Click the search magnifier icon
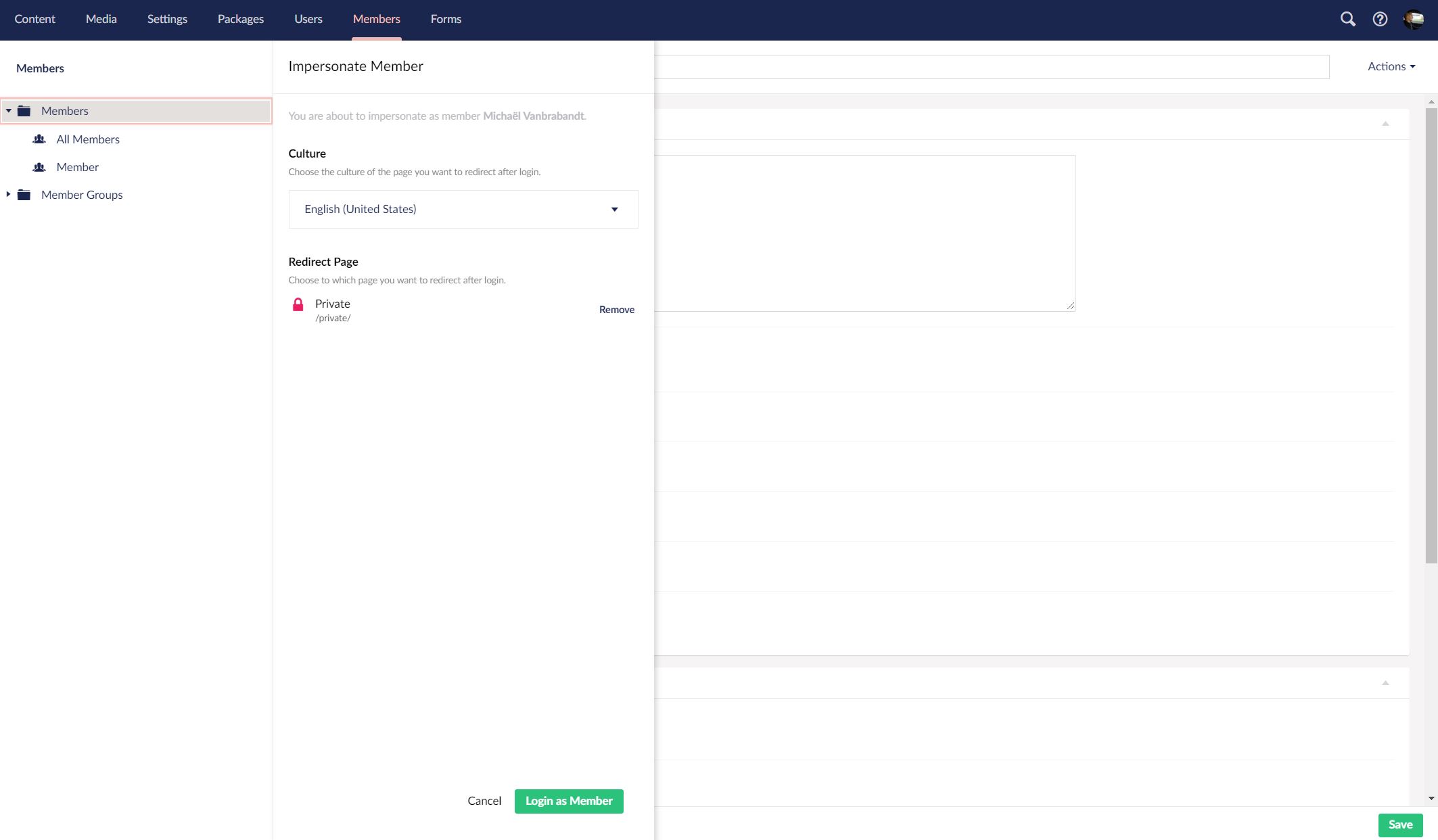Screen dimensions: 1438x840 pyautogui.click(x=1347, y=19)
